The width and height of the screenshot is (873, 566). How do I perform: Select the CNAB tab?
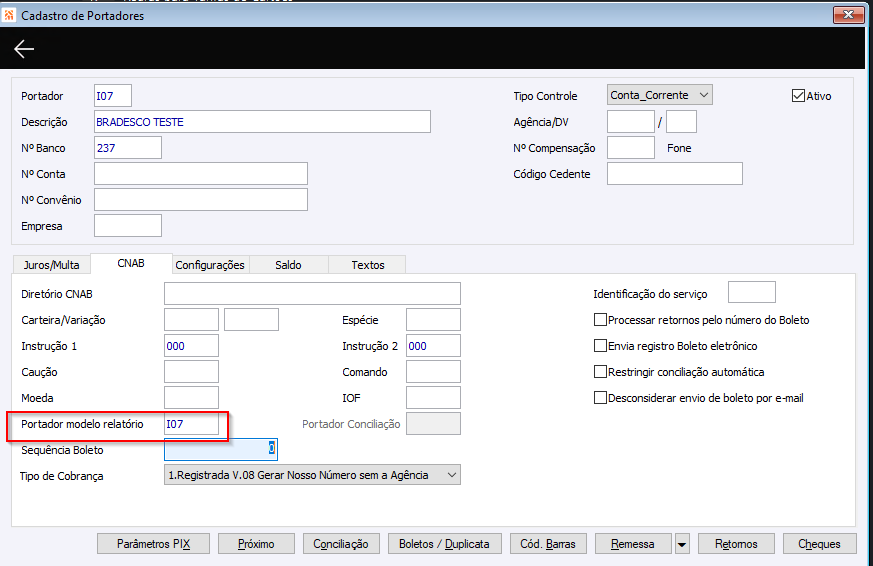coord(131,263)
